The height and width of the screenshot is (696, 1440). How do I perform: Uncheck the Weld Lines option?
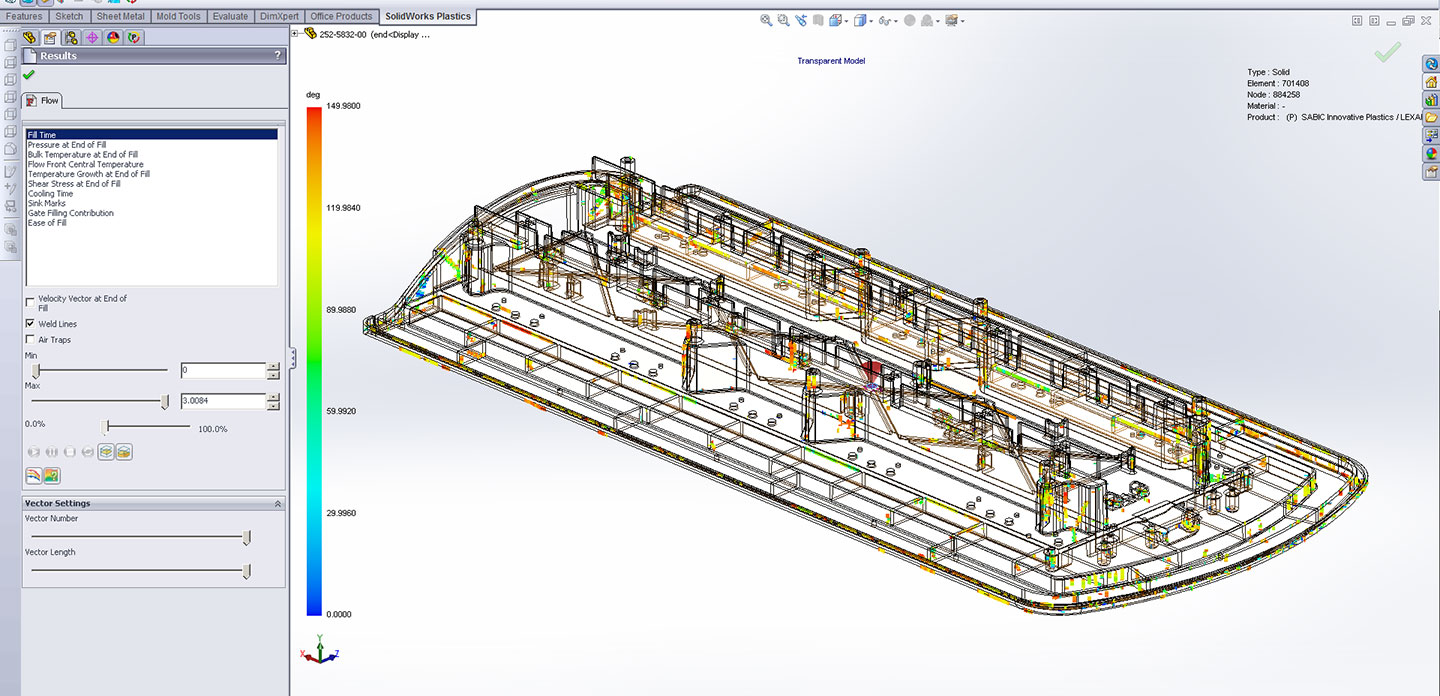pyautogui.click(x=30, y=323)
